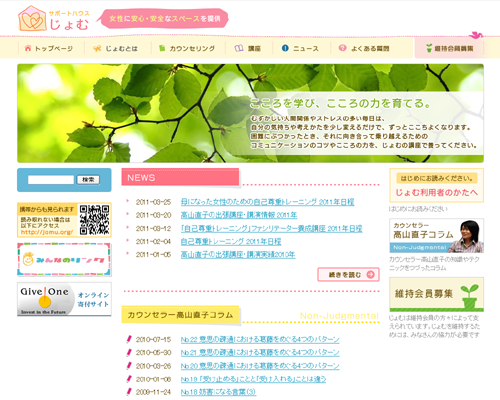The height and width of the screenshot is (400, 500).
Task: Click the じょむ利用者のかたへ banner
Action: click(437, 185)
